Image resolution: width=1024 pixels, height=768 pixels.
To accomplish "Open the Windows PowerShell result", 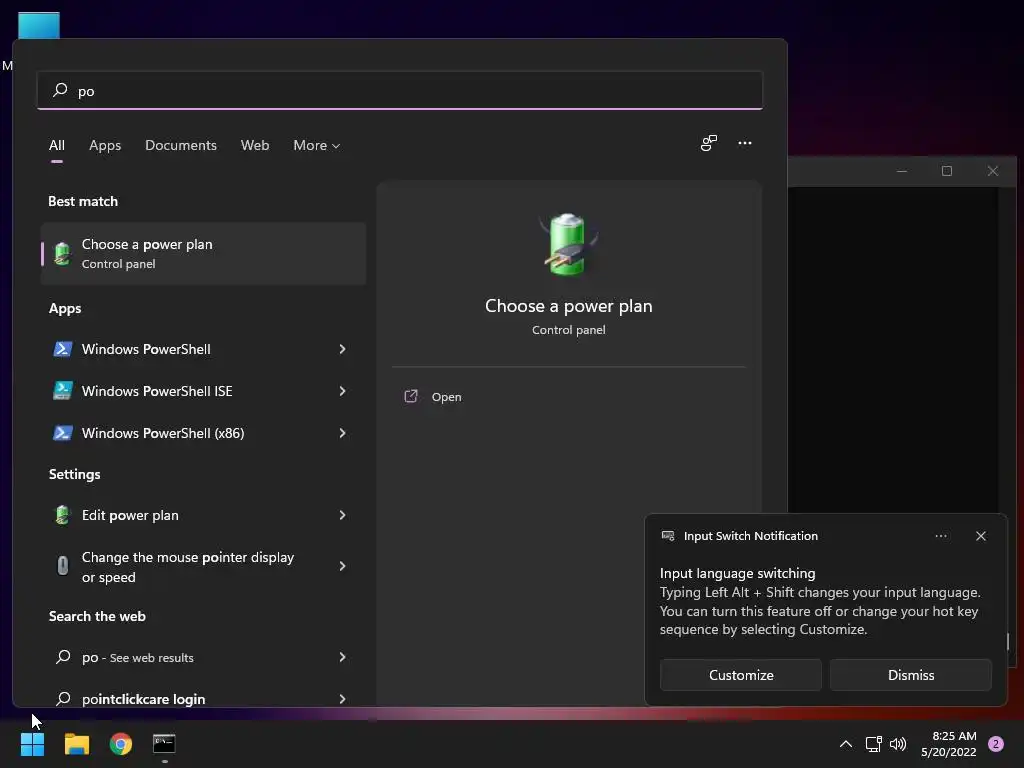I will coord(203,349).
